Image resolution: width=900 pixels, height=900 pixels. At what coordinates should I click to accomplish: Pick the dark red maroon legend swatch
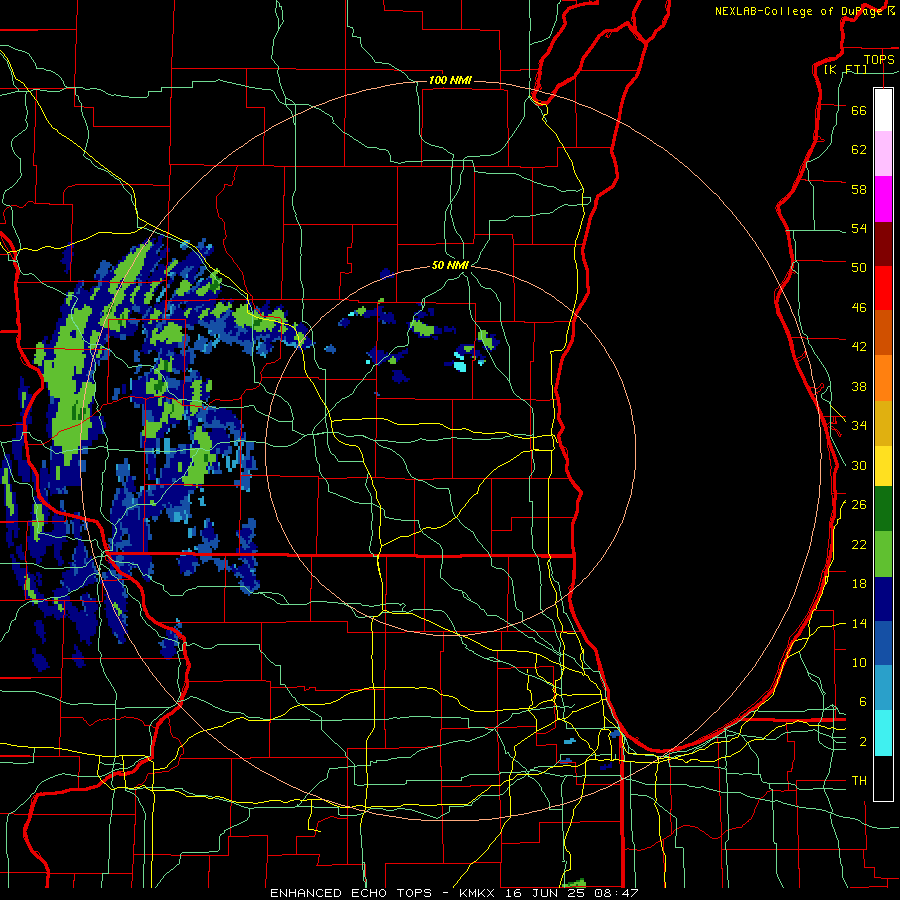point(883,243)
